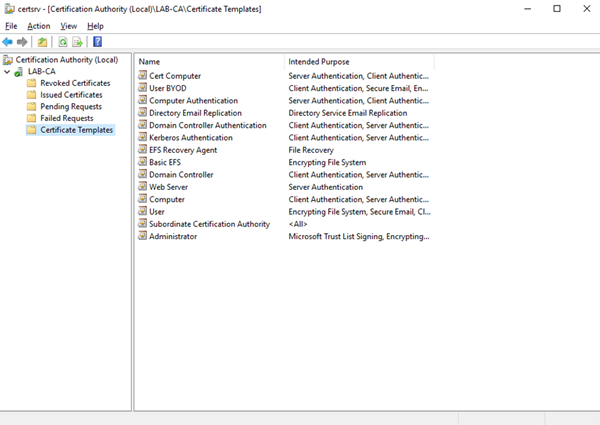600x425 pixels.
Task: Select the Kerberos Authentication template row
Action: click(x=190, y=138)
